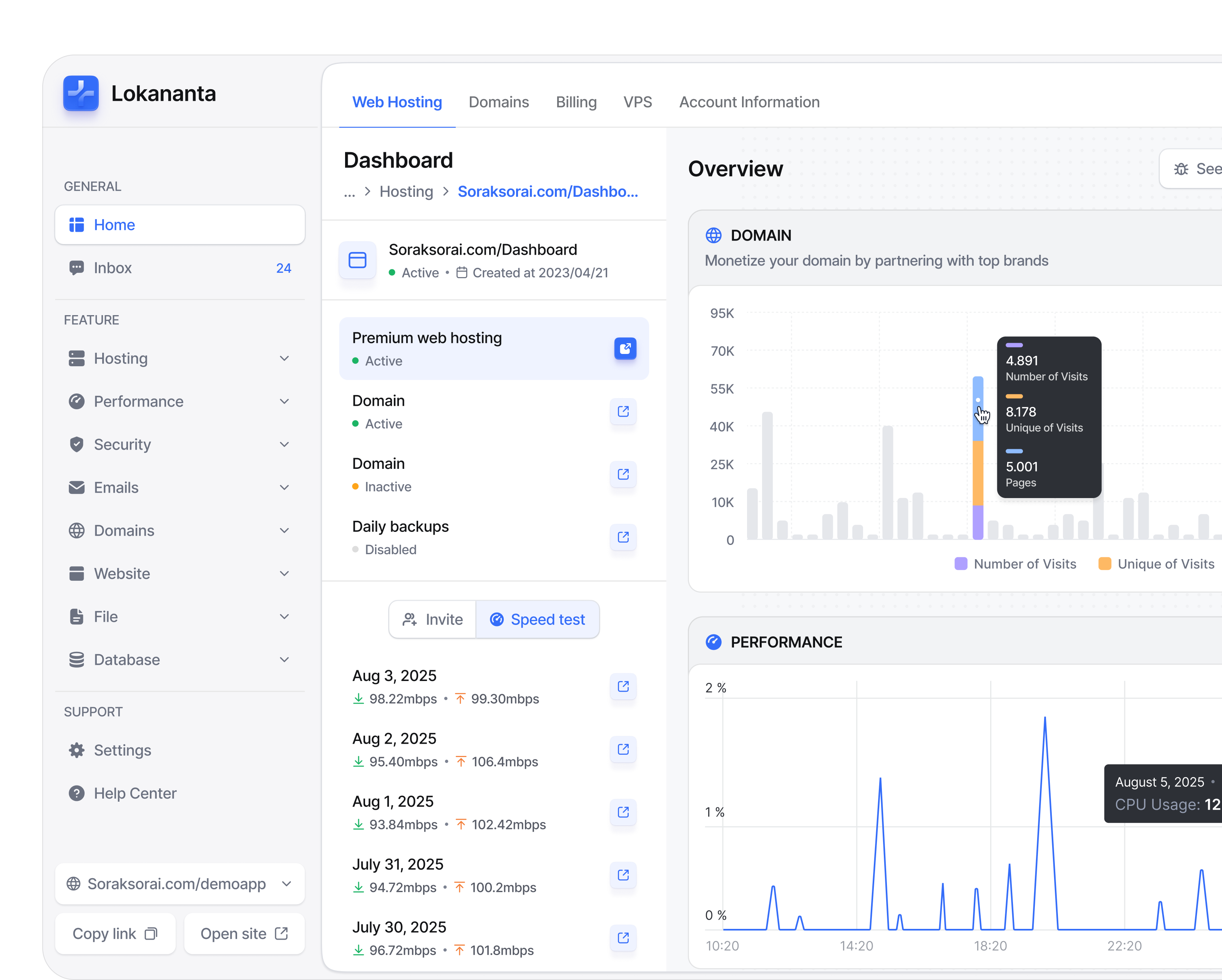The image size is (1222, 980).
Task: Click the Help Center question mark icon
Action: 76,793
